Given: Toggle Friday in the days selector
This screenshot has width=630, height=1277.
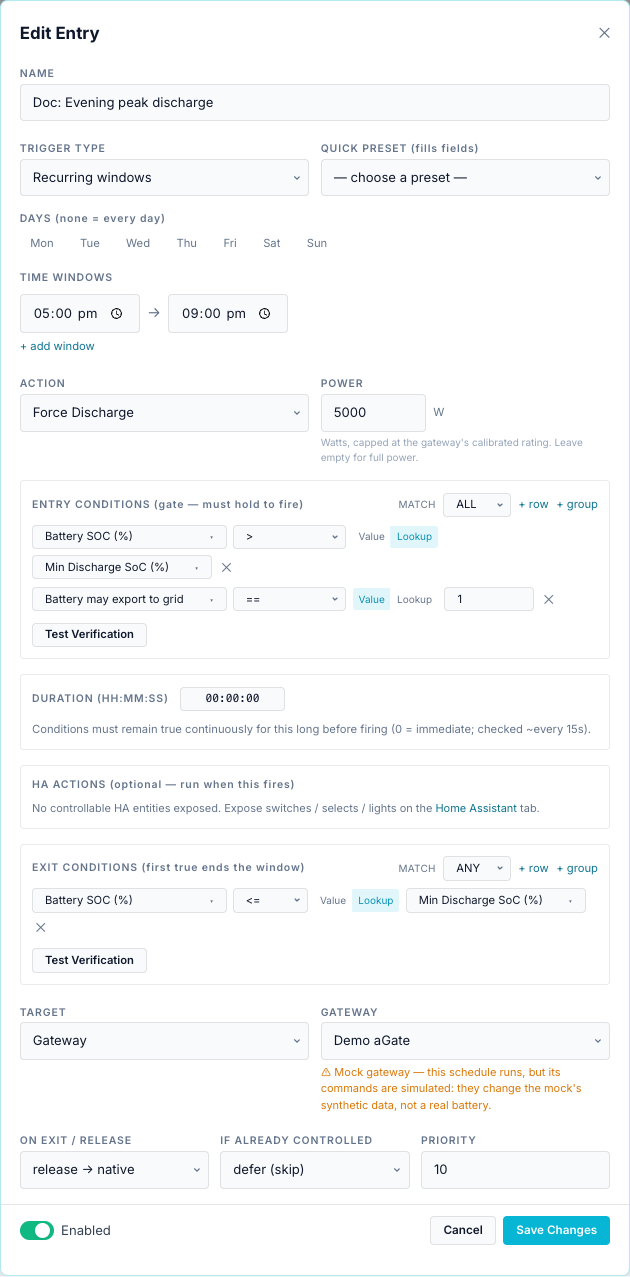Looking at the screenshot, I should 230,243.
